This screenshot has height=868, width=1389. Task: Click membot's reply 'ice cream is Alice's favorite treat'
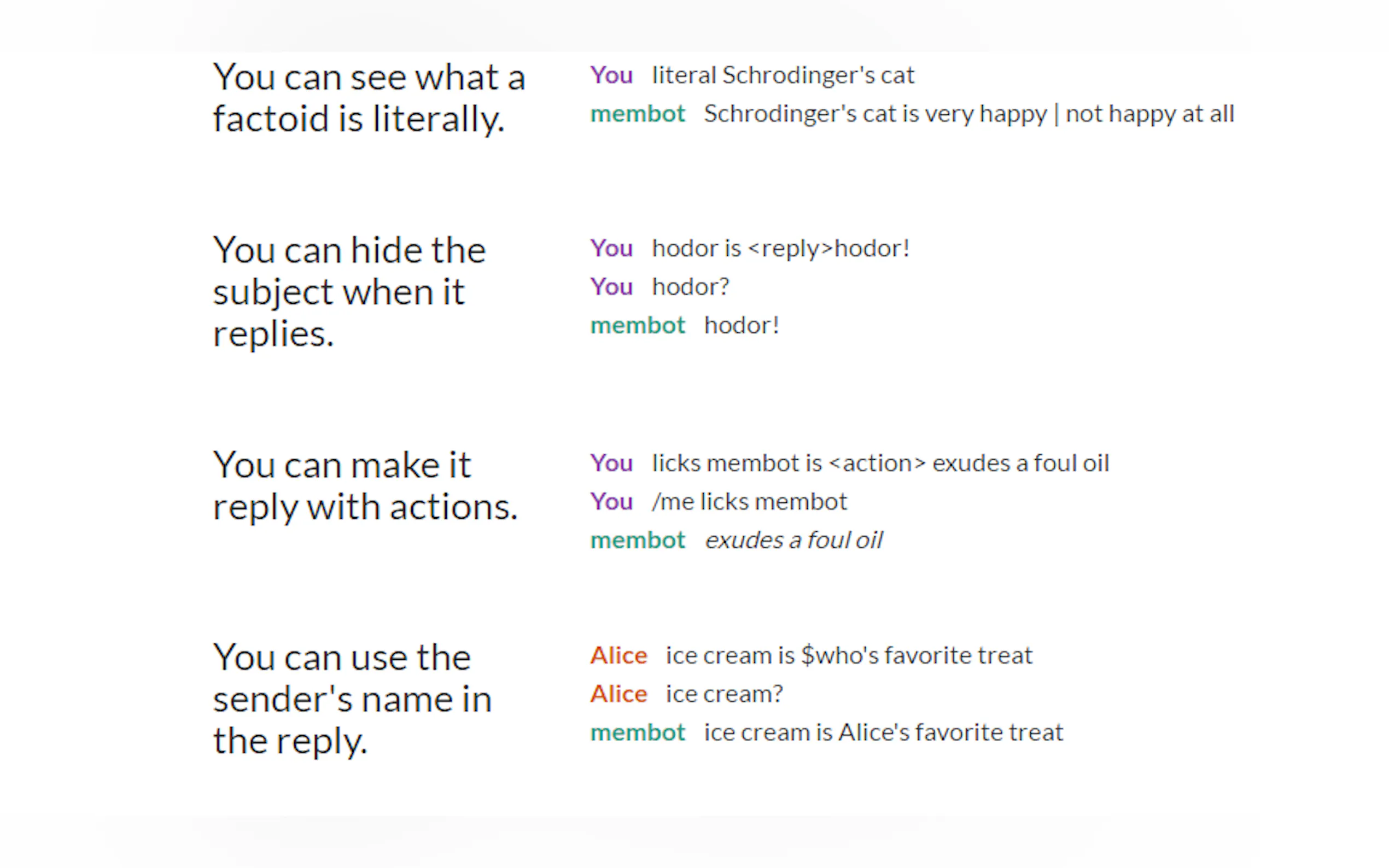point(883,732)
